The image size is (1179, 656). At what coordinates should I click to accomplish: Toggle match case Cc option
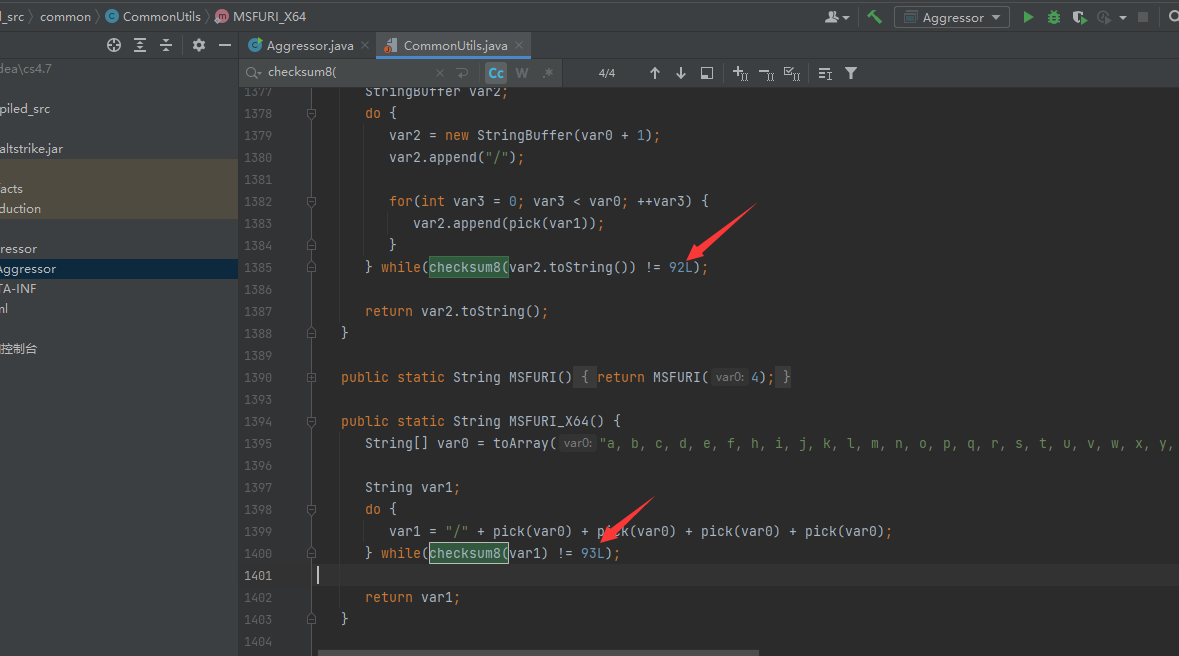point(496,73)
